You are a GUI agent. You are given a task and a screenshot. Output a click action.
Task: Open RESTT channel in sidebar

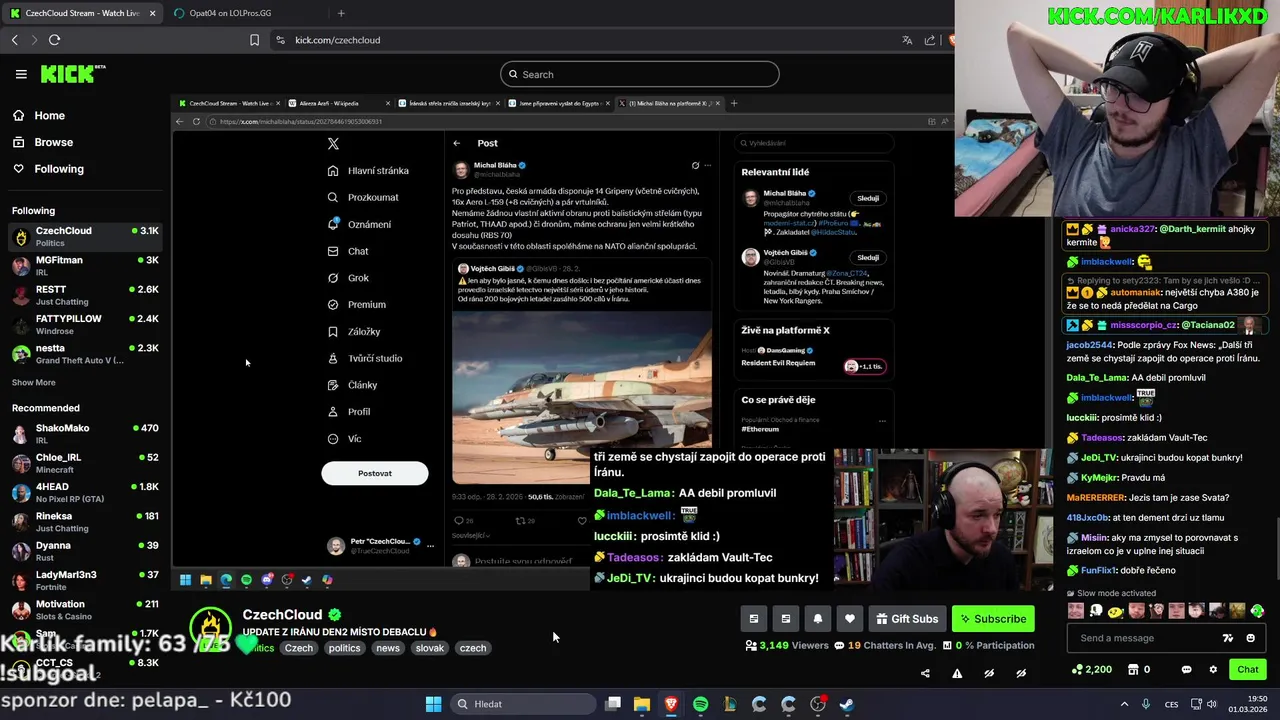85,295
